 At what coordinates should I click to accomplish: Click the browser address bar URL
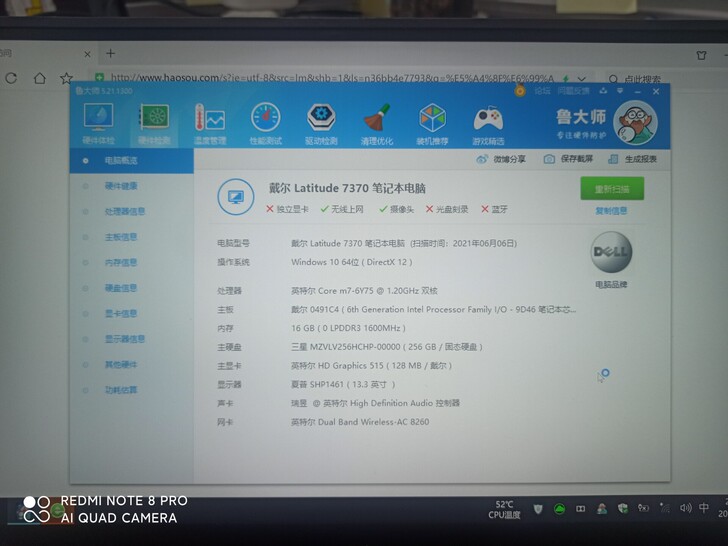tap(332, 78)
